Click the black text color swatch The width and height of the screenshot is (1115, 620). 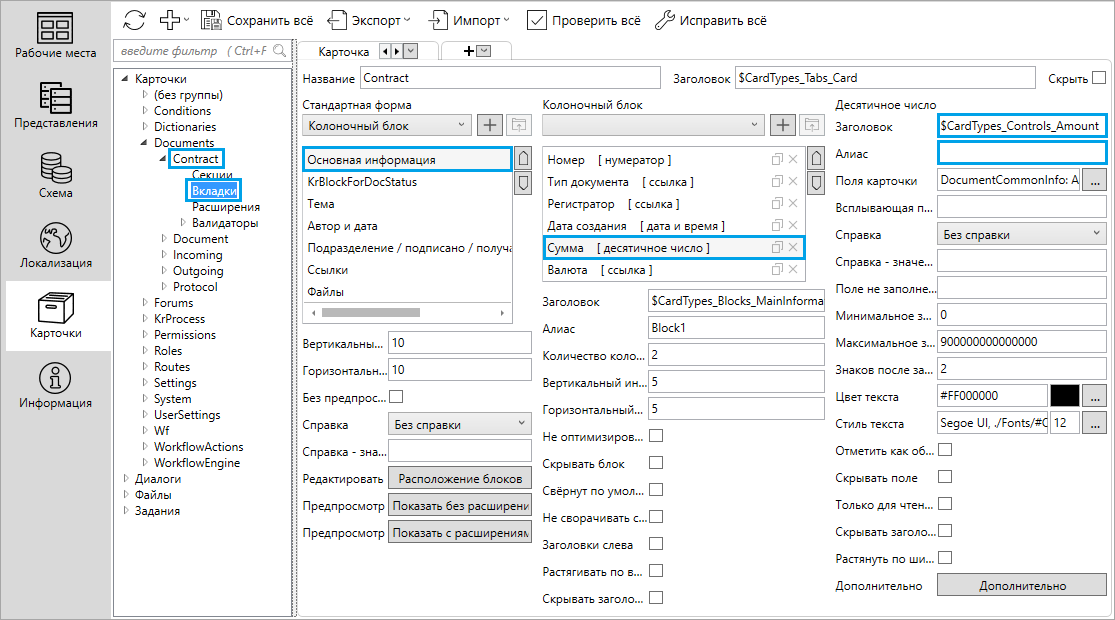point(1064,396)
